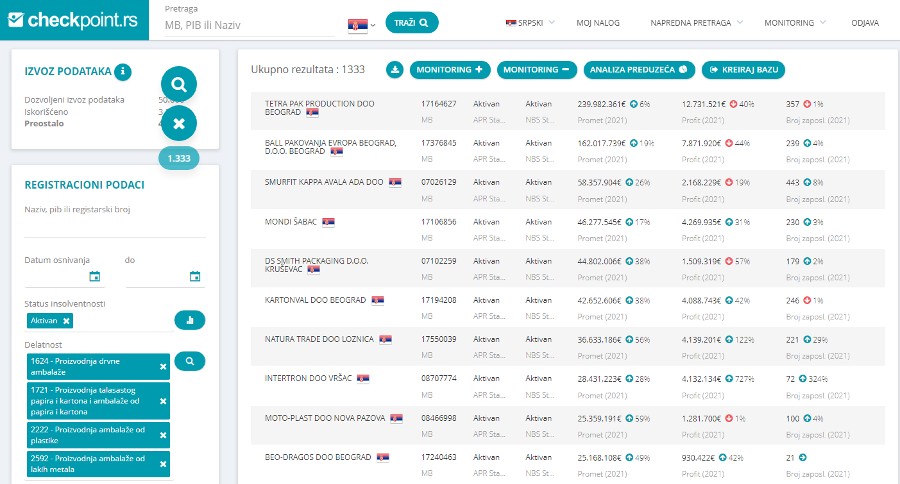Click the 1.333 results count badge
The image size is (900, 484).
click(x=179, y=158)
